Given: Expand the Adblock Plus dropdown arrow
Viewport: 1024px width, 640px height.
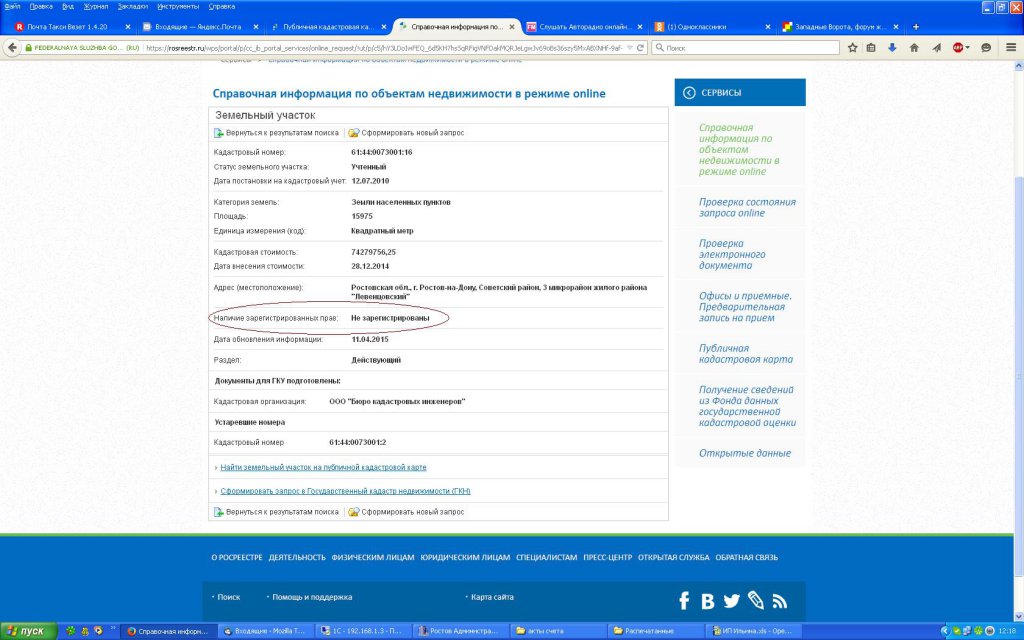Looking at the screenshot, I should (967, 48).
